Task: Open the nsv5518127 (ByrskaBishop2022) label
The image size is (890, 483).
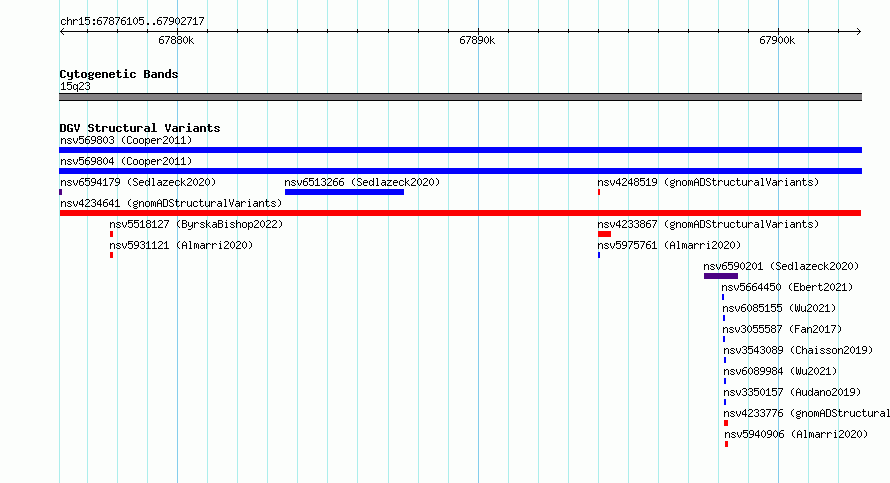Action: pos(196,224)
